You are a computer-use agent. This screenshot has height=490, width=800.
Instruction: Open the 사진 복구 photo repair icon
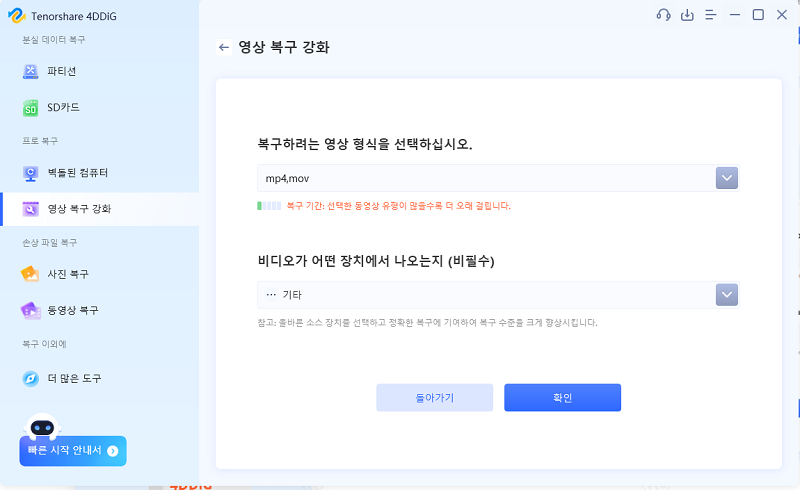(30, 274)
